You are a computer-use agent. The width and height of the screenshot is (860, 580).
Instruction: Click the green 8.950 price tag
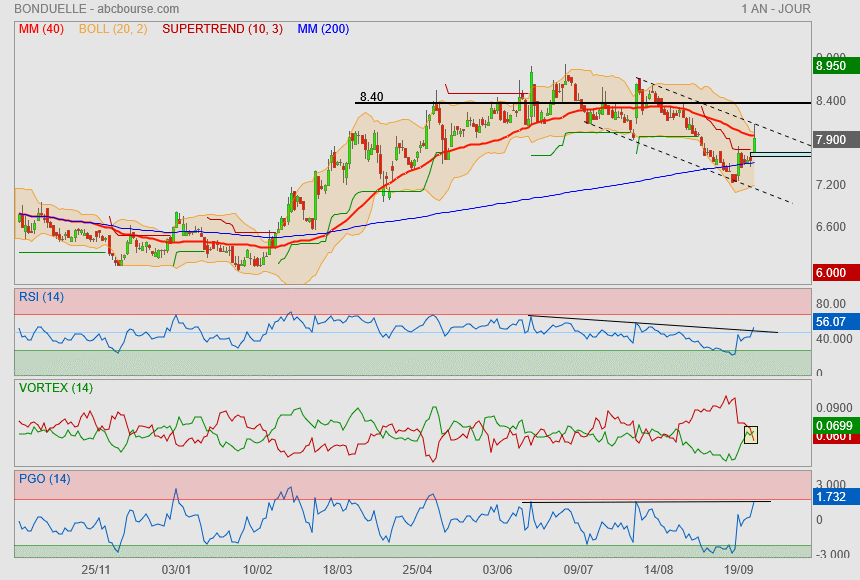tap(833, 66)
